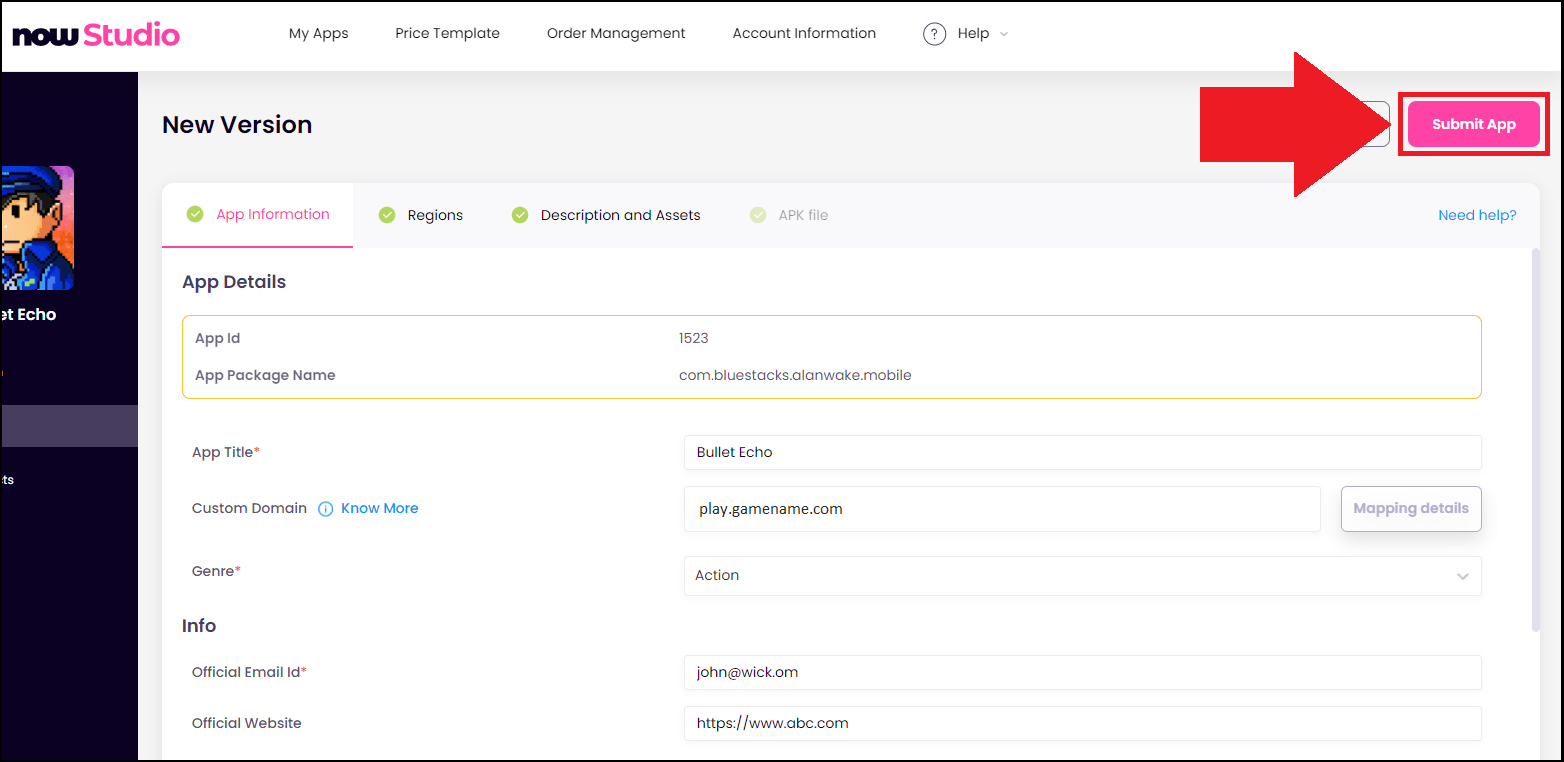Click the Help question mark icon
Image resolution: width=1564 pixels, height=762 pixels.
click(x=934, y=34)
